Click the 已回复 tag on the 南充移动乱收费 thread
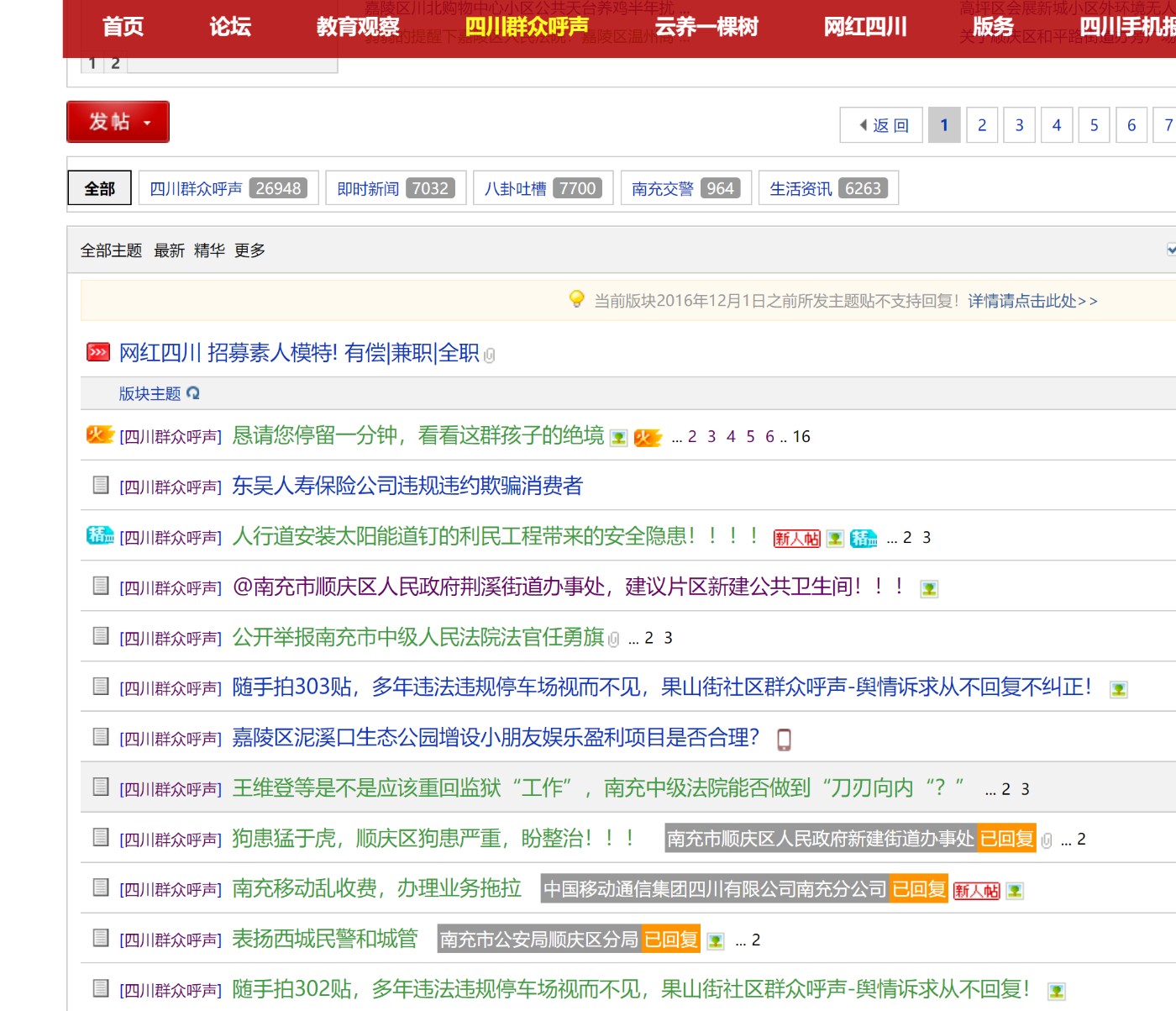Screen dimensions: 1176x1011 coord(919,889)
